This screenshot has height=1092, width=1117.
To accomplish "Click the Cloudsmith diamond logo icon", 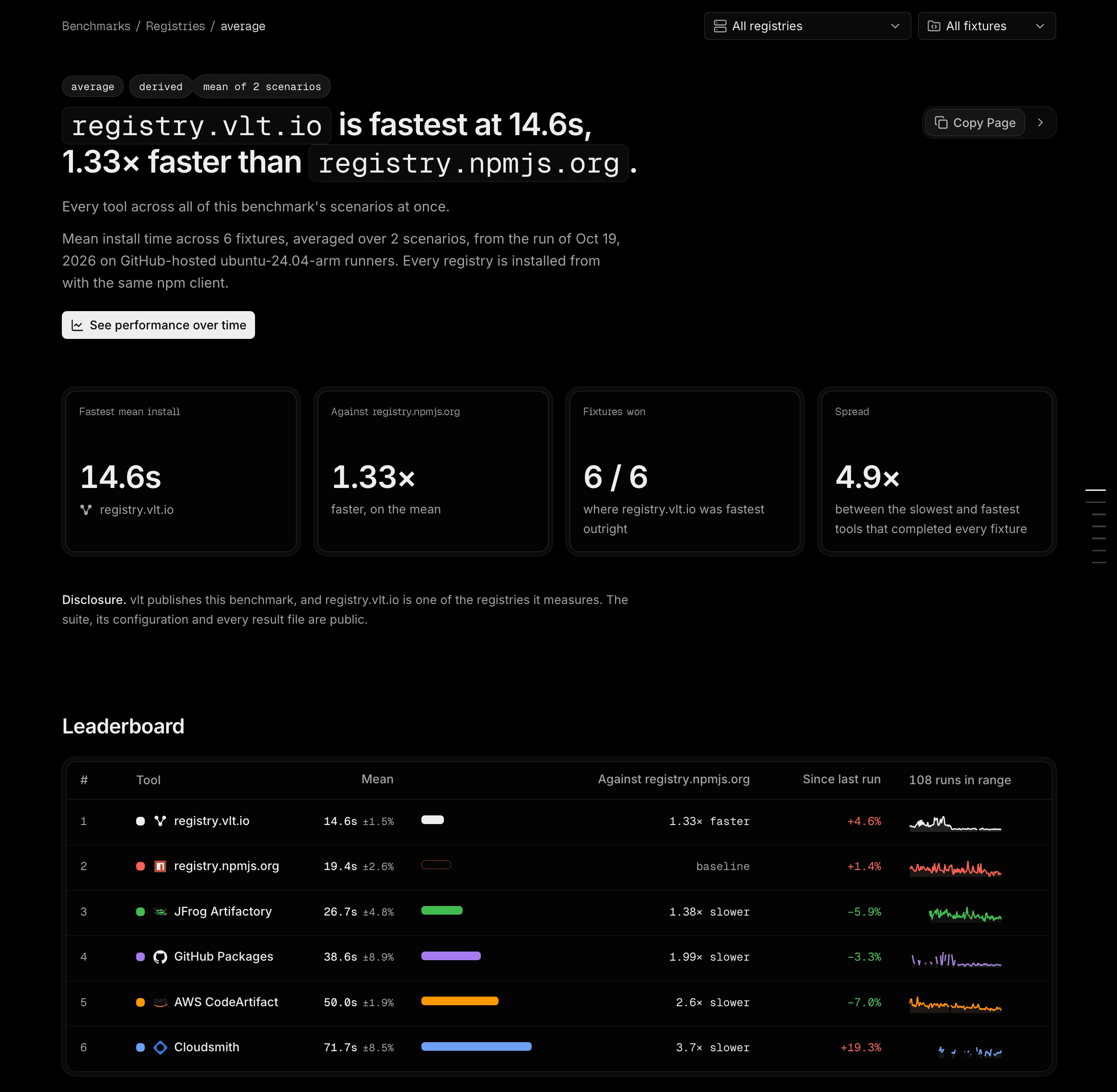I will [160, 1047].
